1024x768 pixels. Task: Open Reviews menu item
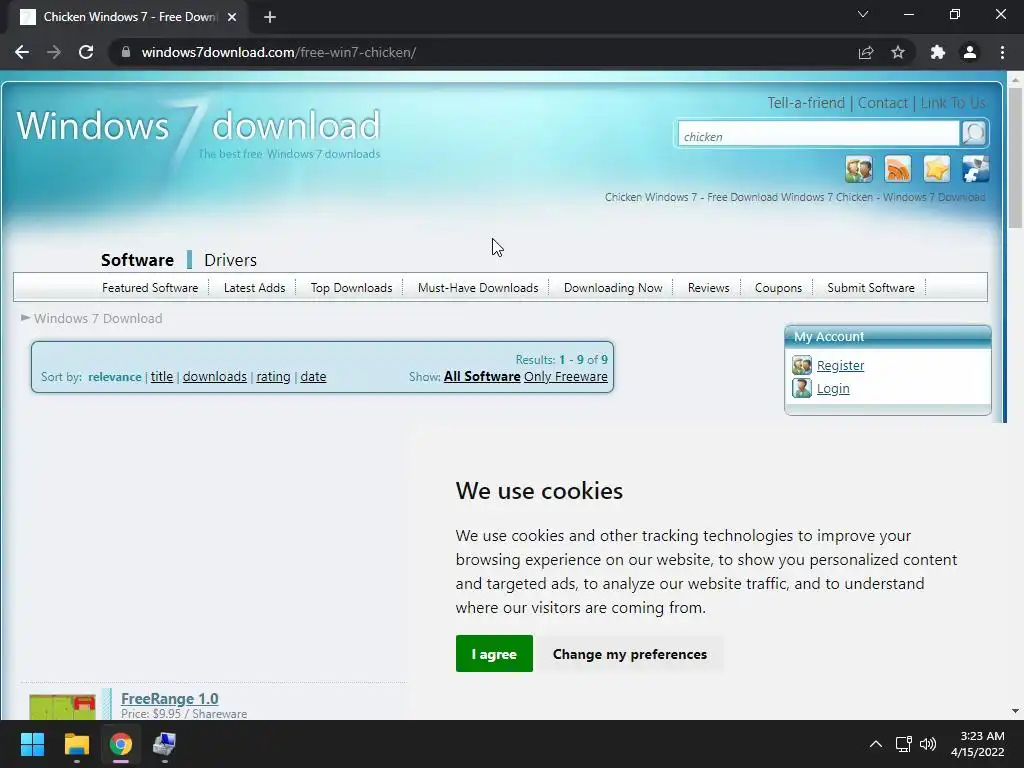[709, 288]
